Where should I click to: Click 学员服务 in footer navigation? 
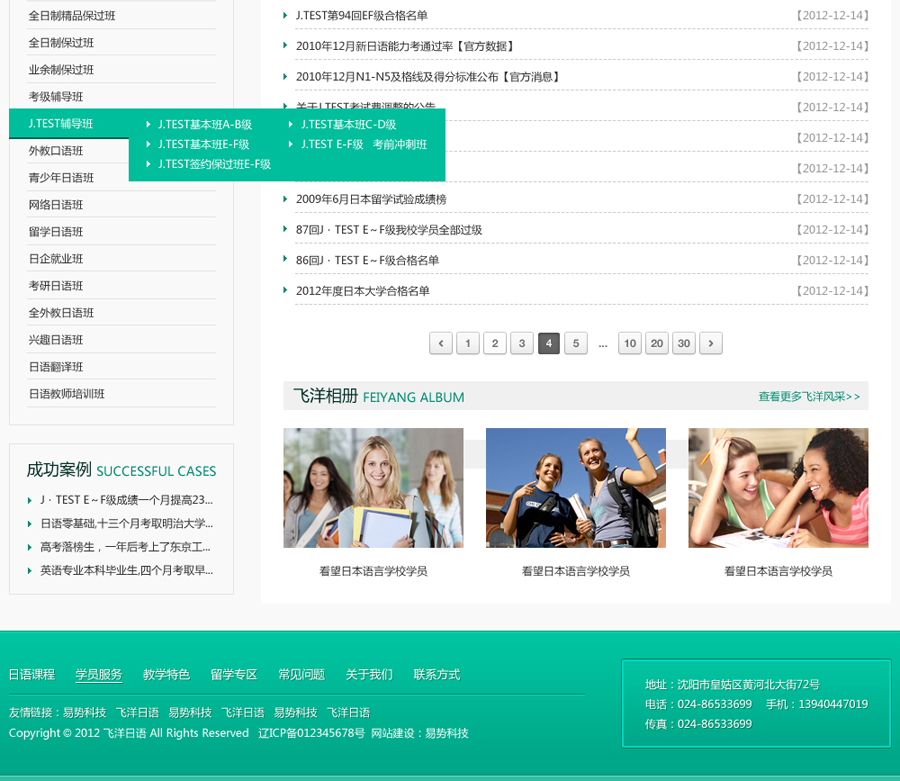coord(99,675)
